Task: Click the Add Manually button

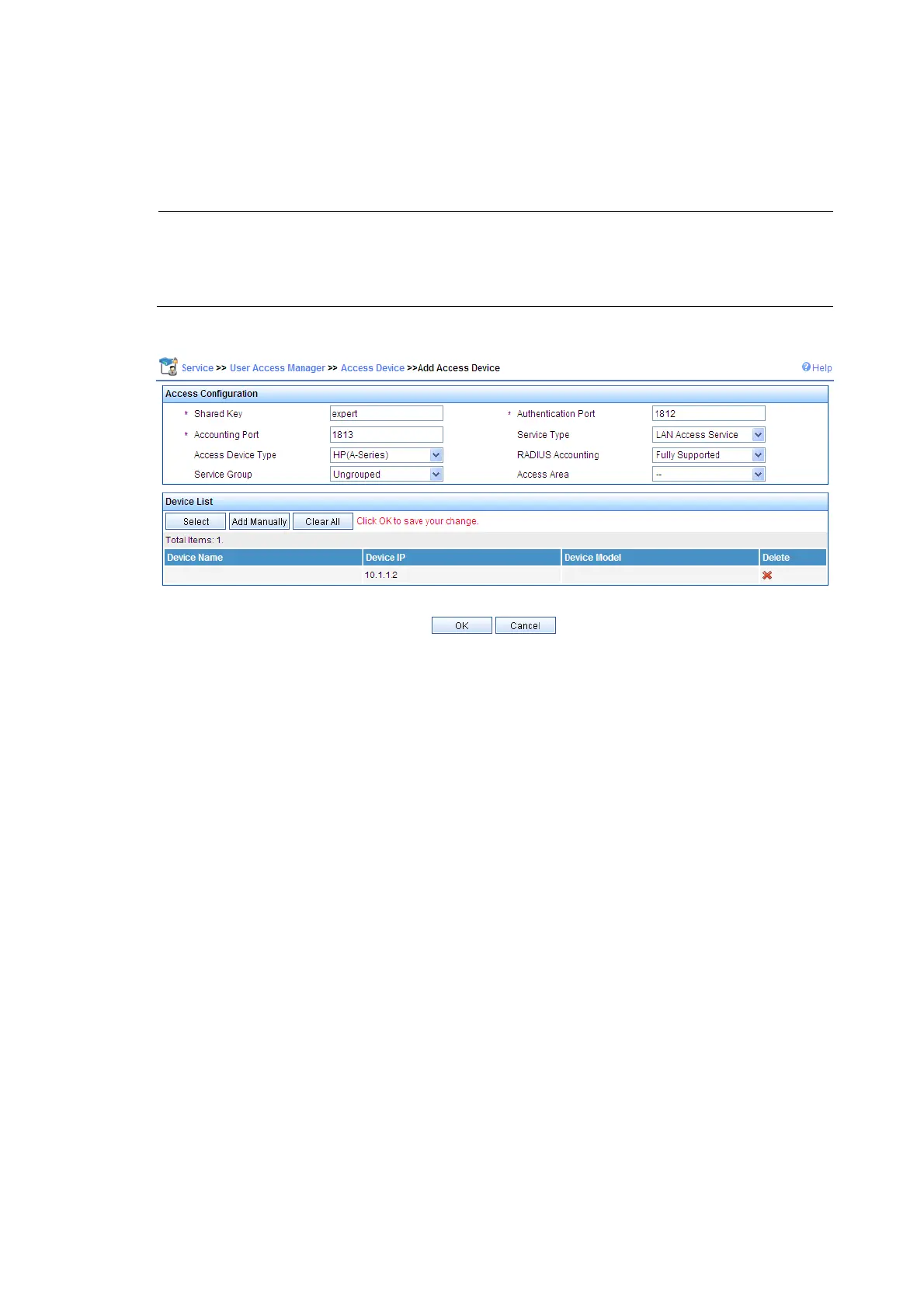Action: click(x=259, y=521)
